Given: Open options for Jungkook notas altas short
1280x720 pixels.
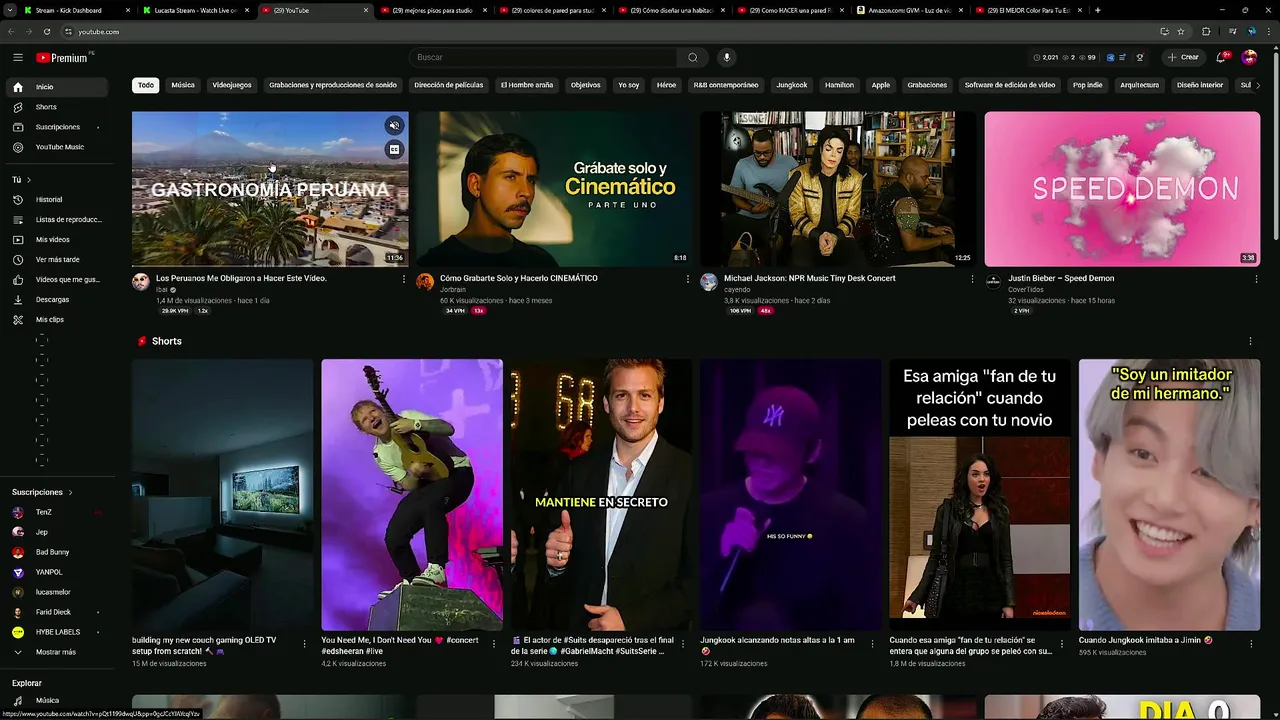Looking at the screenshot, I should tap(873, 644).
